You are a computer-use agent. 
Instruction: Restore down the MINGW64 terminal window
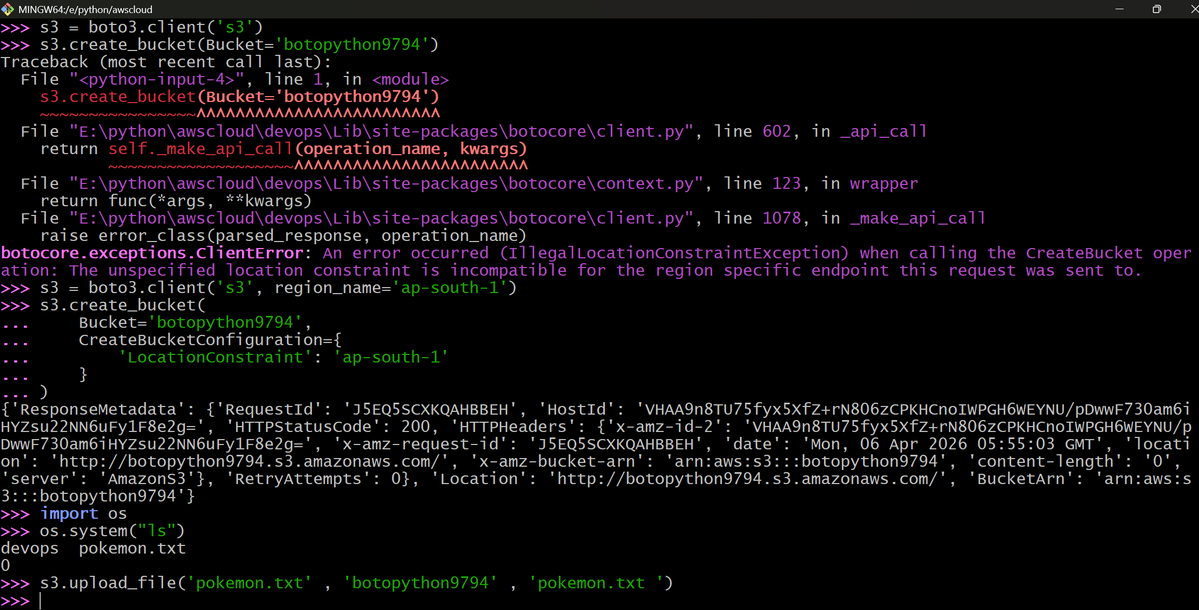[x=1156, y=9]
